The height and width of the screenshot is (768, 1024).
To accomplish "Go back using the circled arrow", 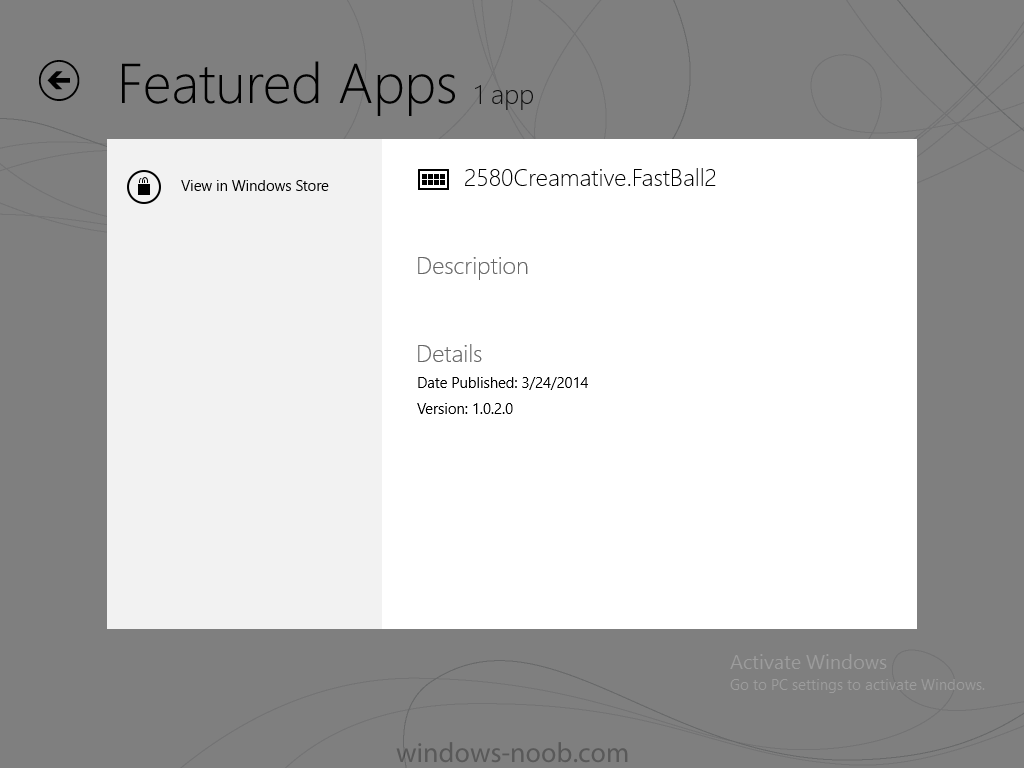I will (59, 81).
